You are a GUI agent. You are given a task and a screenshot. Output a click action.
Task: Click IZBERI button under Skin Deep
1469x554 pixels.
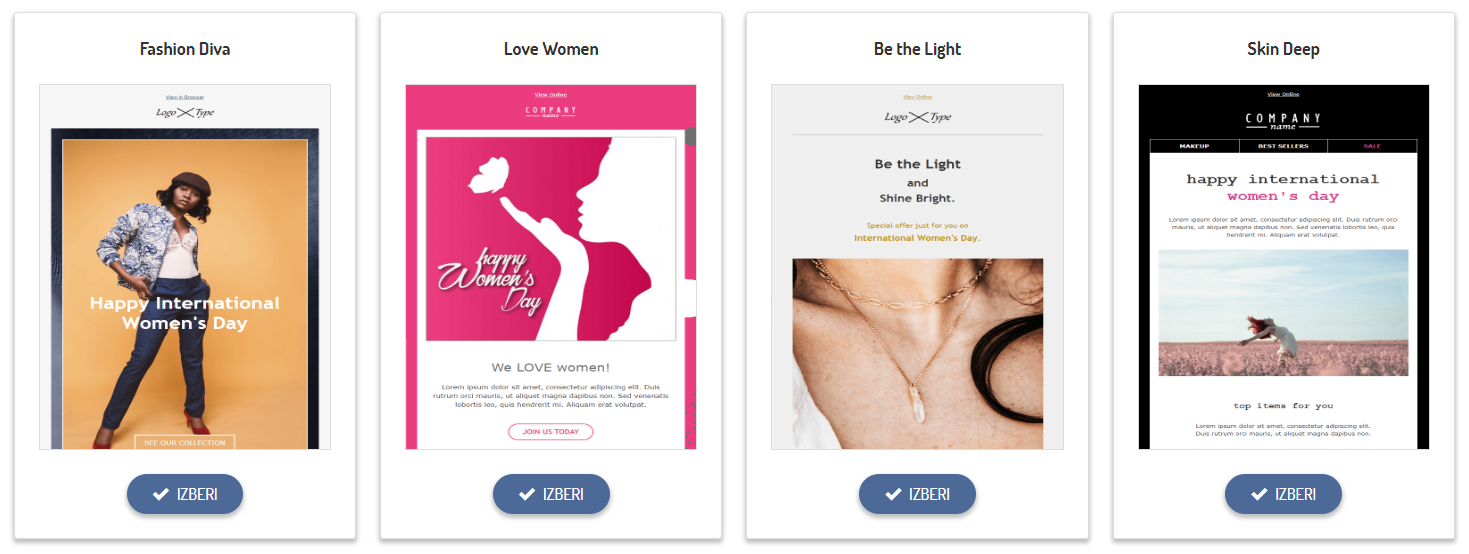tap(1283, 494)
